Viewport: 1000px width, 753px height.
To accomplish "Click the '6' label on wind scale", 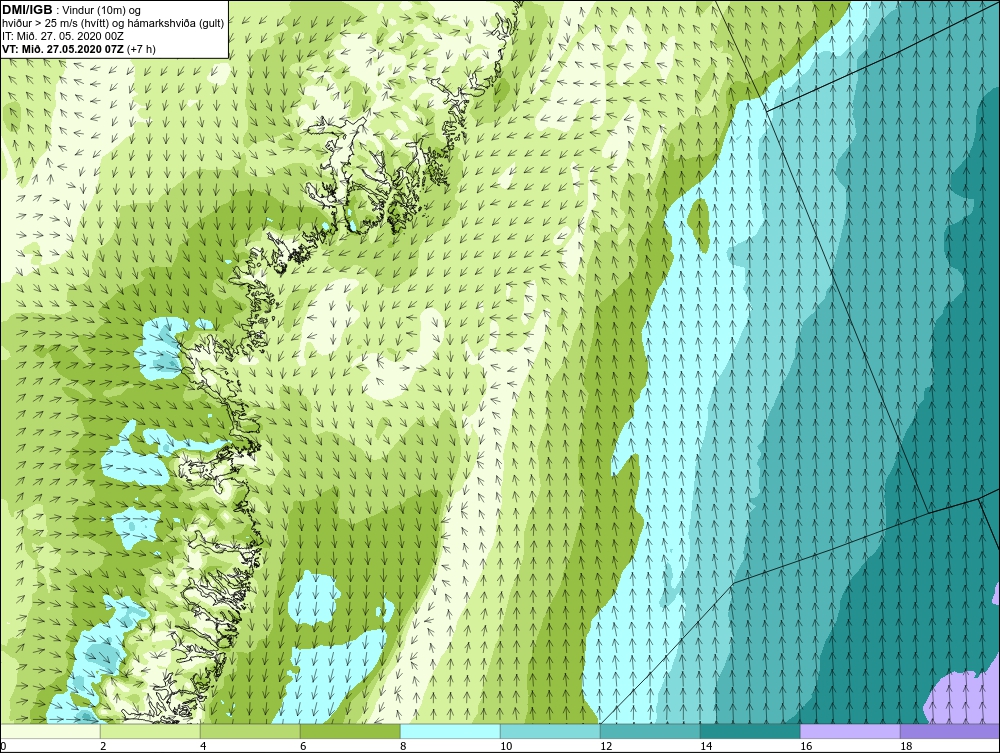I will 303,746.
